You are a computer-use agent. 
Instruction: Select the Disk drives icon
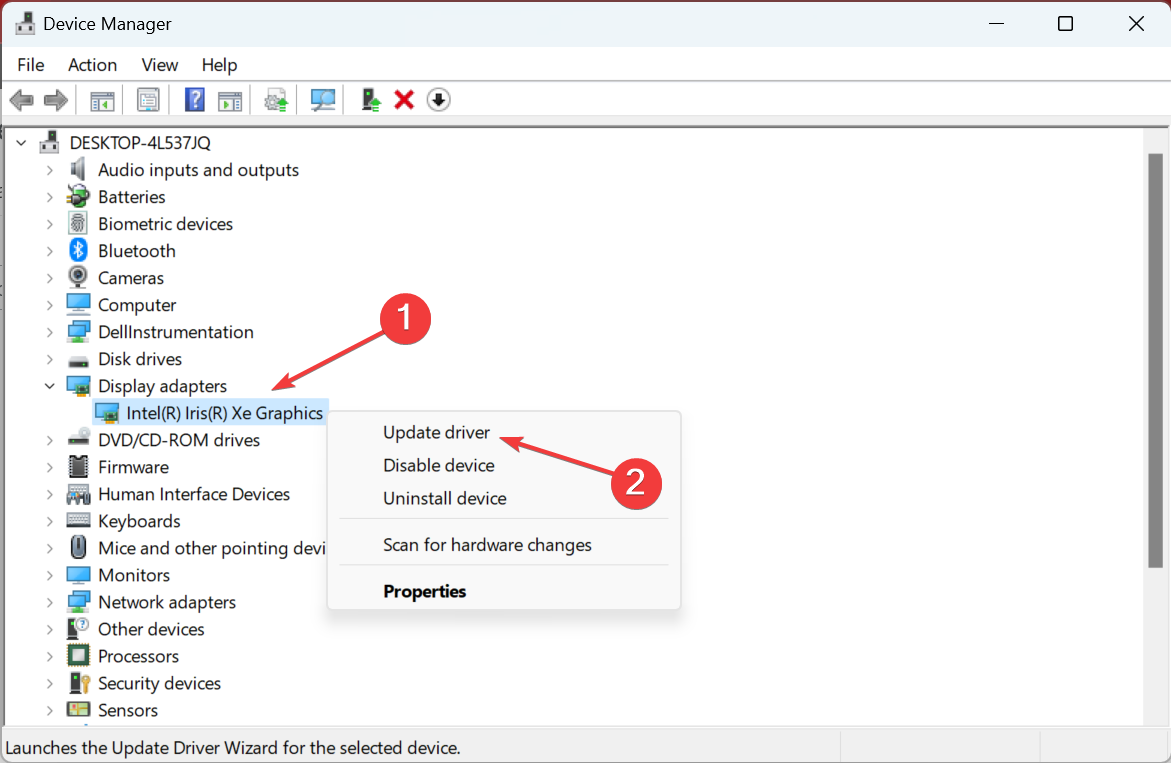tap(78, 360)
